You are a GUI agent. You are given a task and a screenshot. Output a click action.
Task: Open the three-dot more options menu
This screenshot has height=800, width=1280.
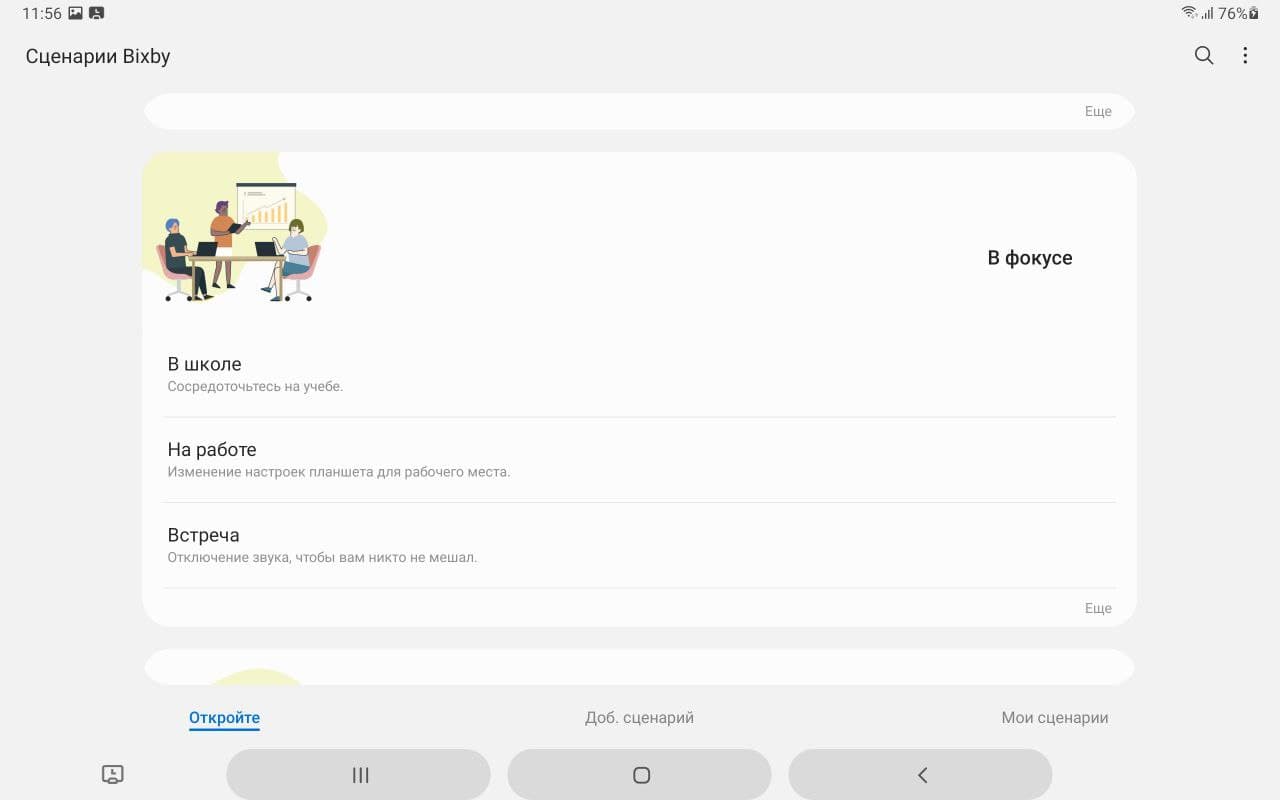(1245, 56)
